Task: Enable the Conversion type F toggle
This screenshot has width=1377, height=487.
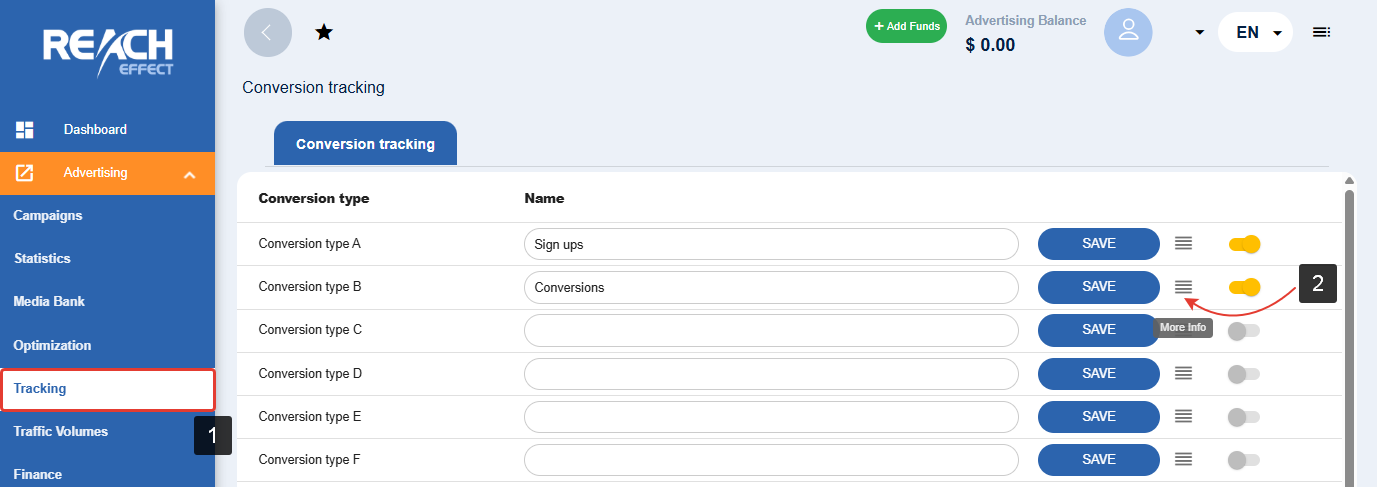Action: tap(1244, 460)
